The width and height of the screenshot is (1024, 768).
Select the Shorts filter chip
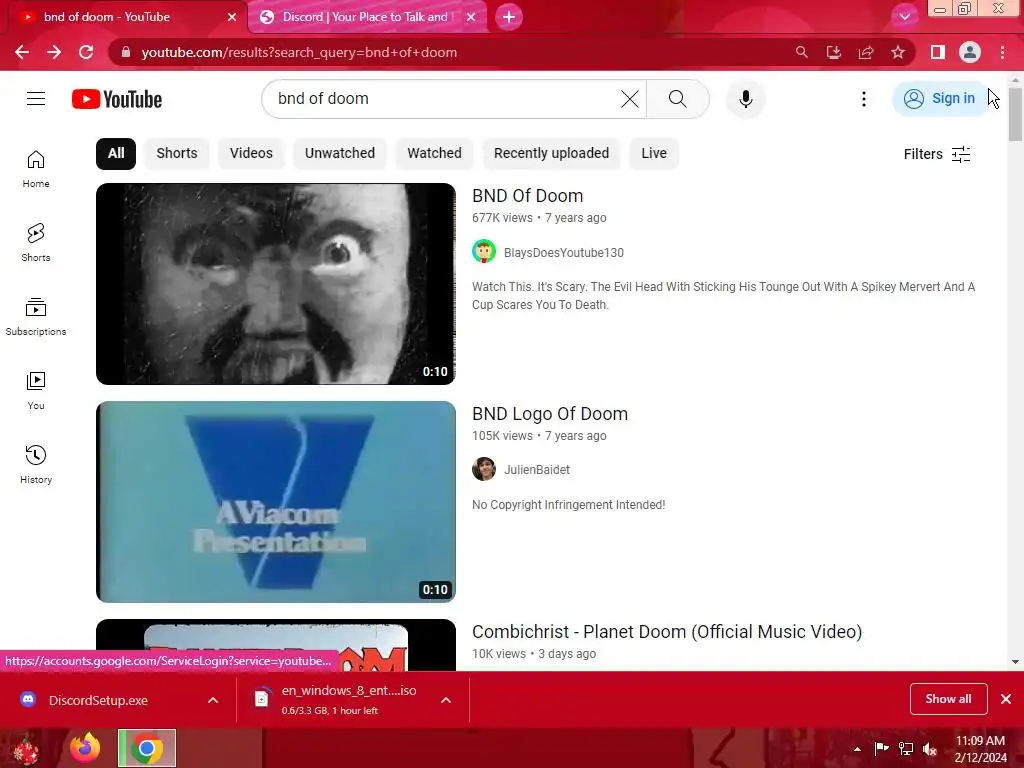(176, 153)
